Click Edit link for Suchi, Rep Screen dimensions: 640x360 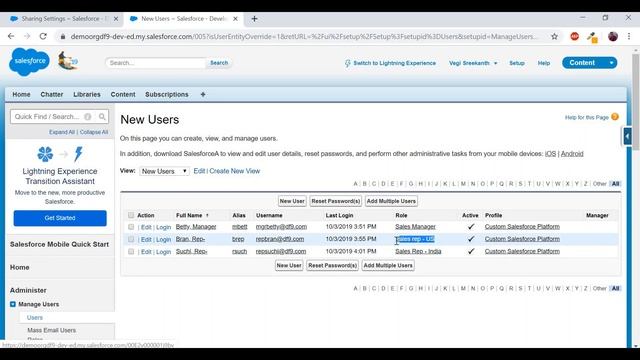pyautogui.click(x=146, y=252)
